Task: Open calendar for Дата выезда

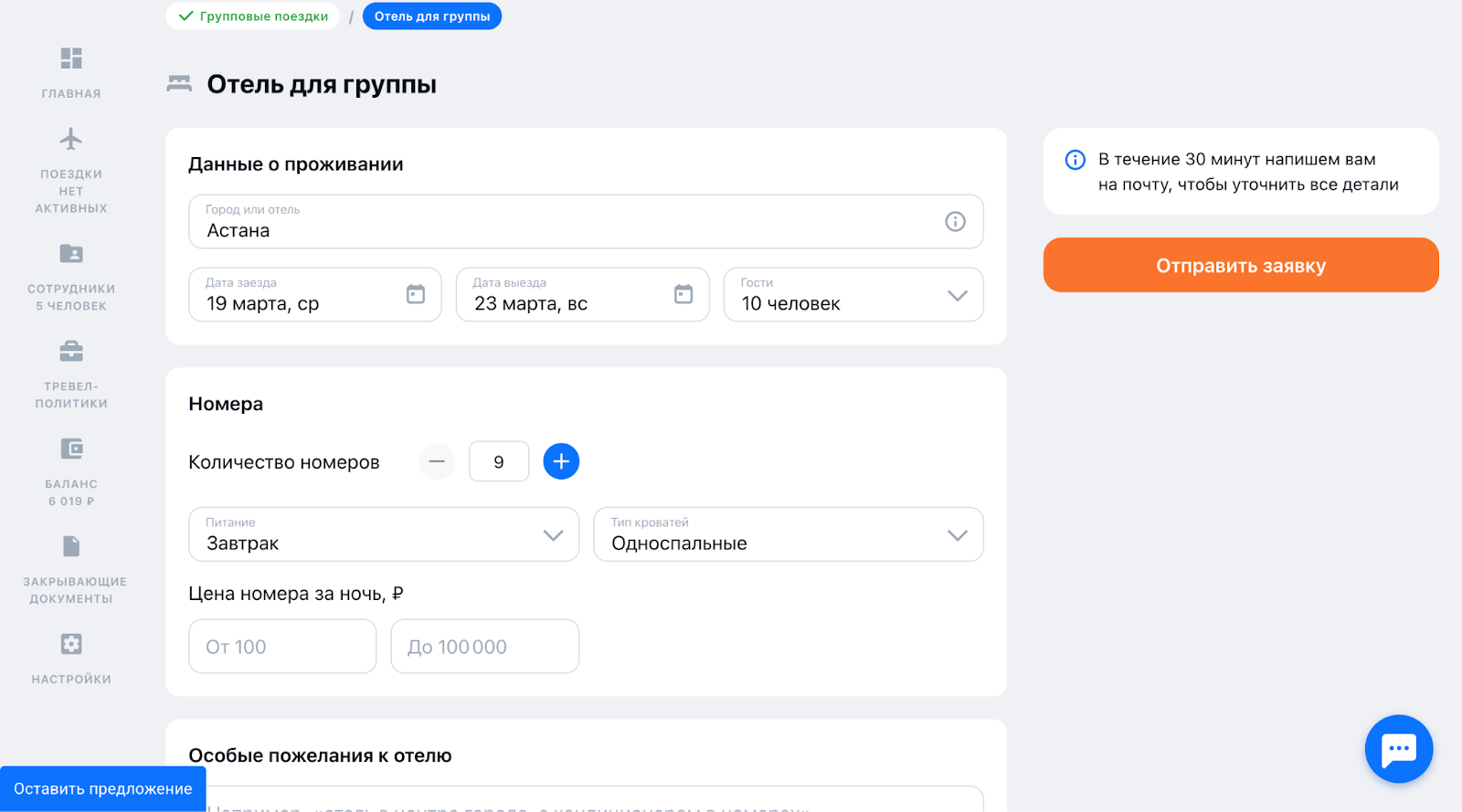Action: tap(683, 294)
